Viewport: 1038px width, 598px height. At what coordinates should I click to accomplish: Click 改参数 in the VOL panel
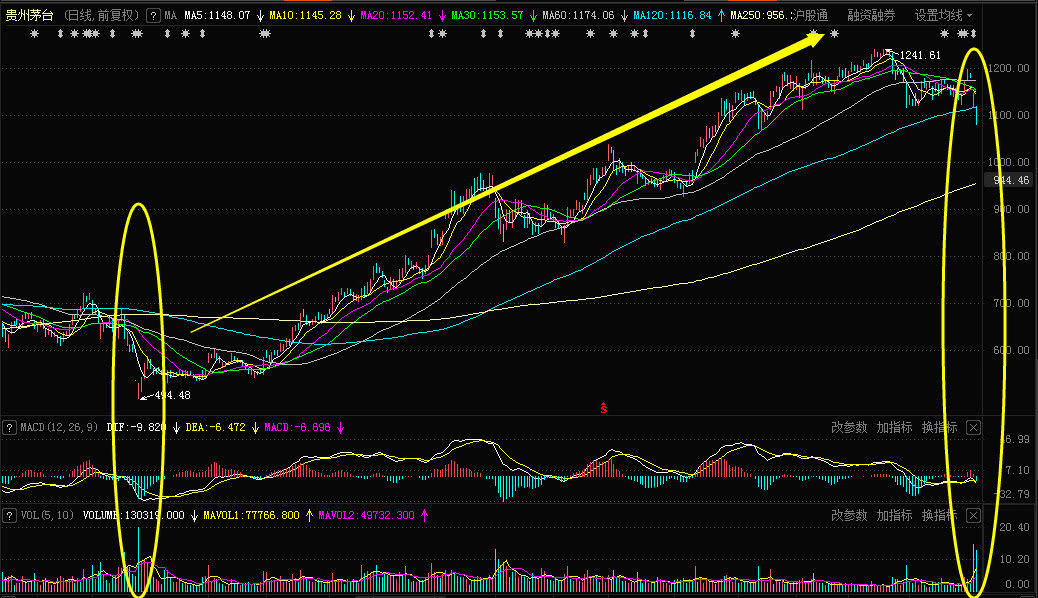849,515
